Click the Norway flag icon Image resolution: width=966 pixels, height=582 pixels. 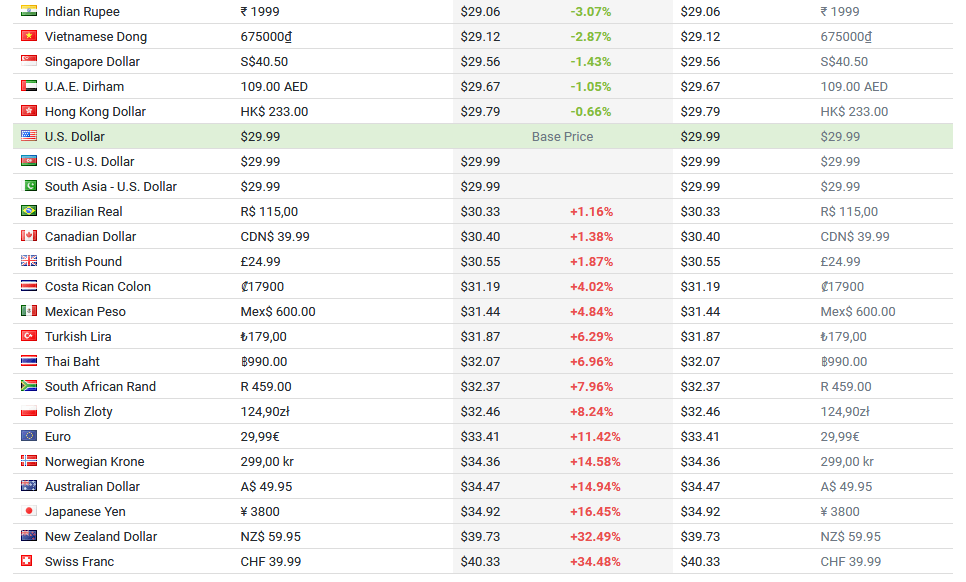pos(29,461)
